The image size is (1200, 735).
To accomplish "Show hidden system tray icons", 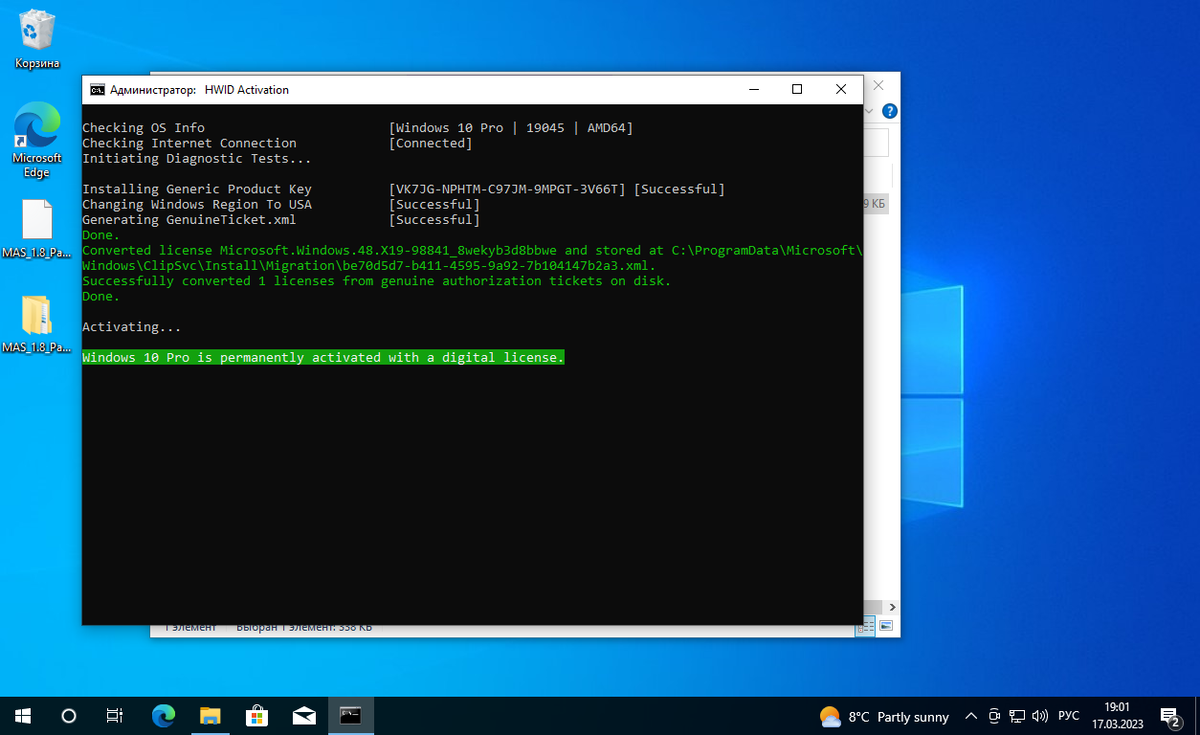I will pyautogui.click(x=971, y=717).
